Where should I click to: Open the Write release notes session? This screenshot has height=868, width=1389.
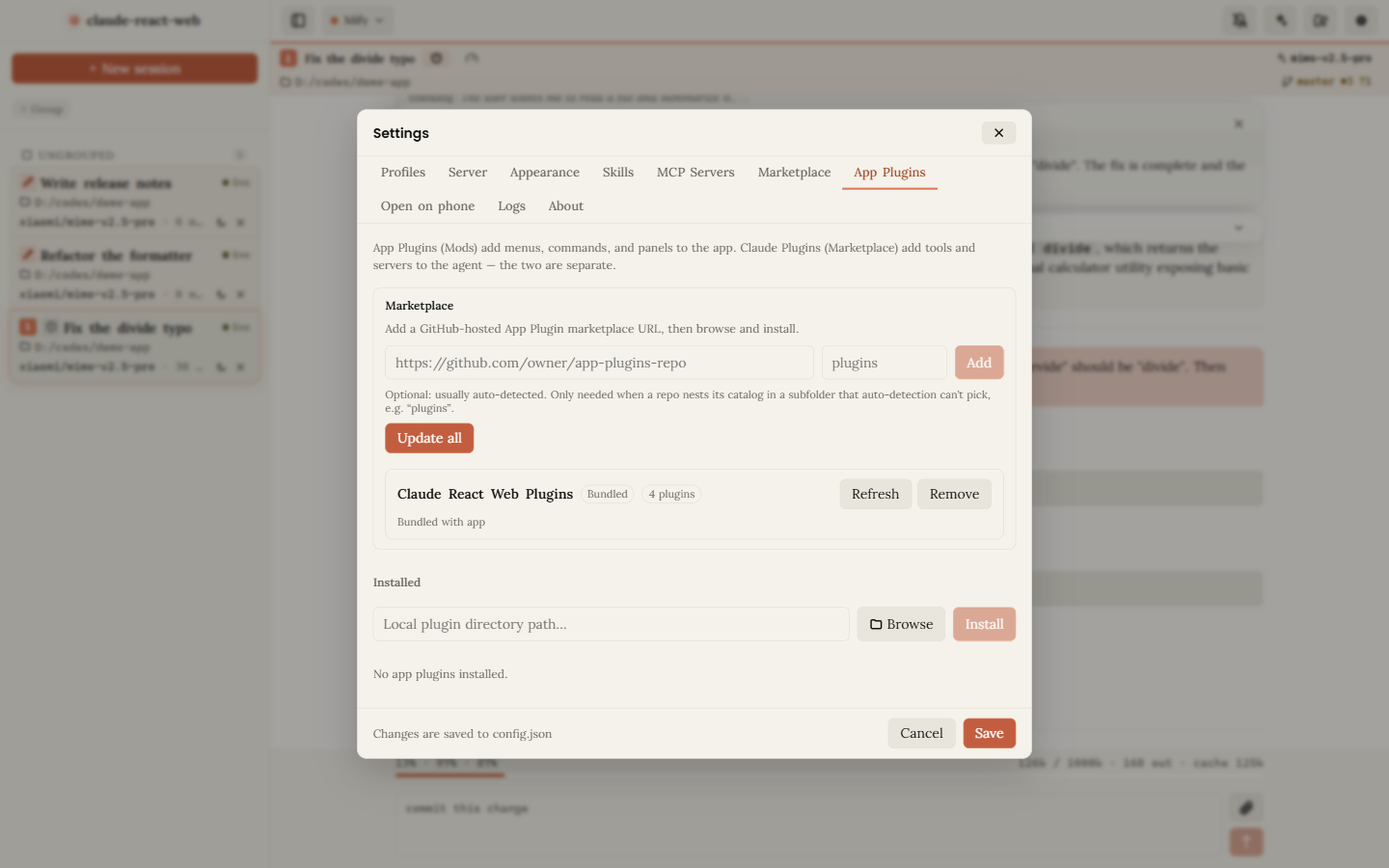click(134, 202)
